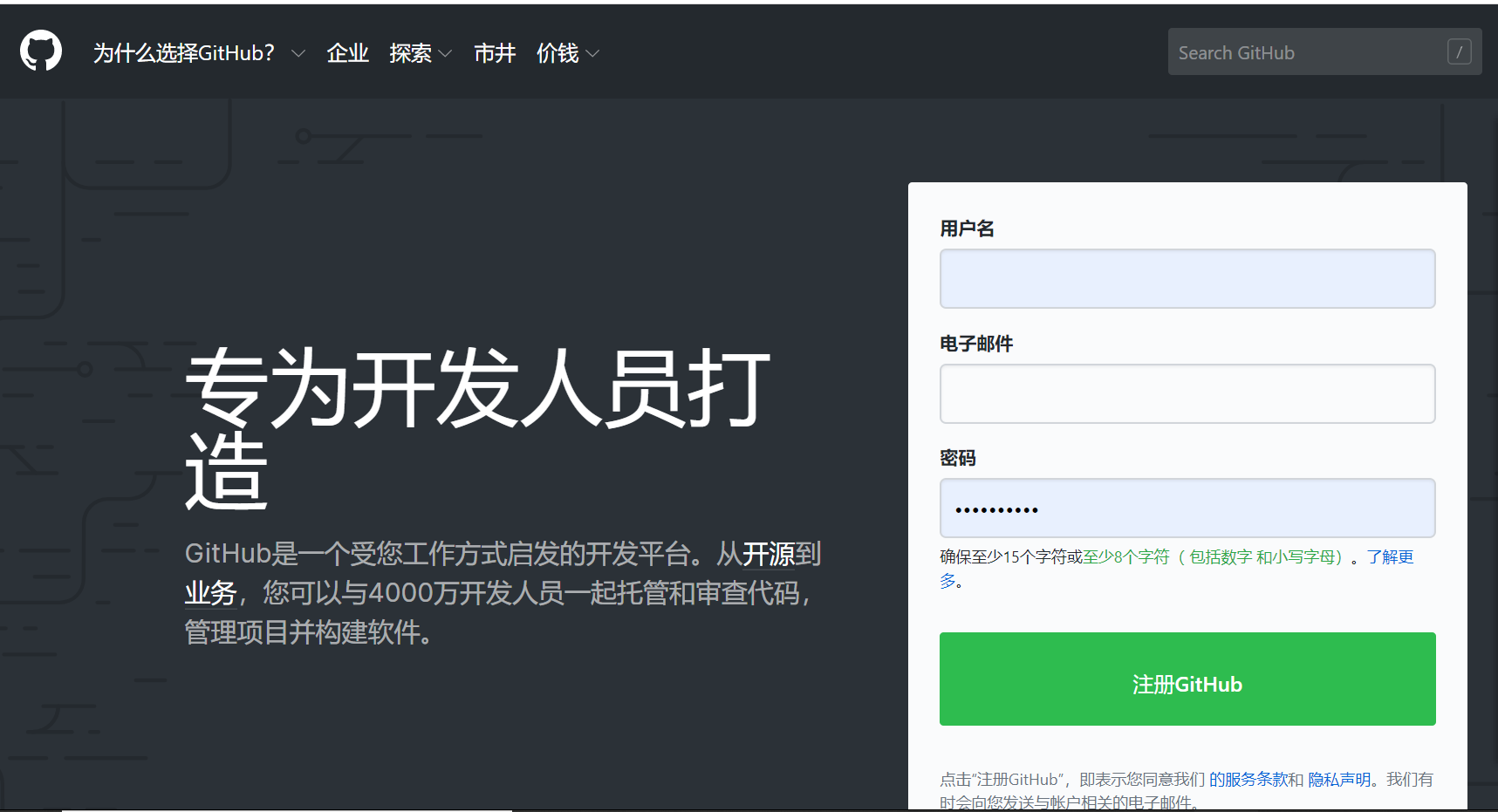Go to the 企业 page
The width and height of the screenshot is (1498, 812).
[x=347, y=53]
